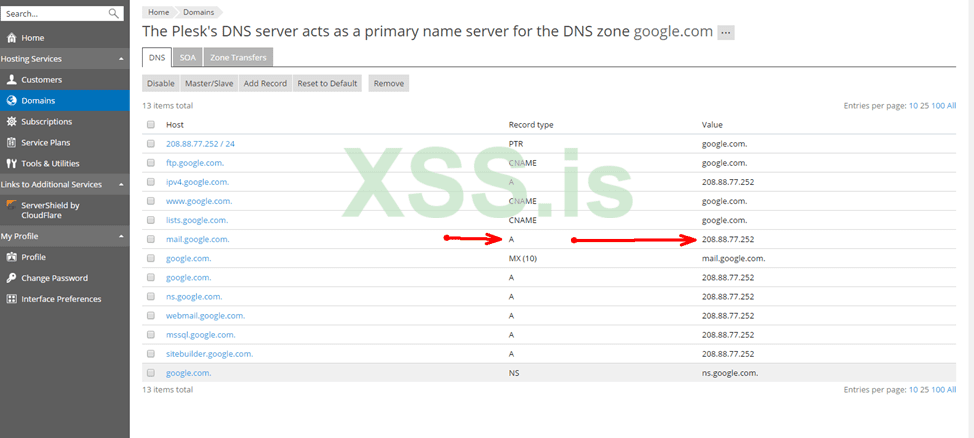Check the box for 208.88.77.252 / 24 row
This screenshot has width=974, height=438.
150,144
